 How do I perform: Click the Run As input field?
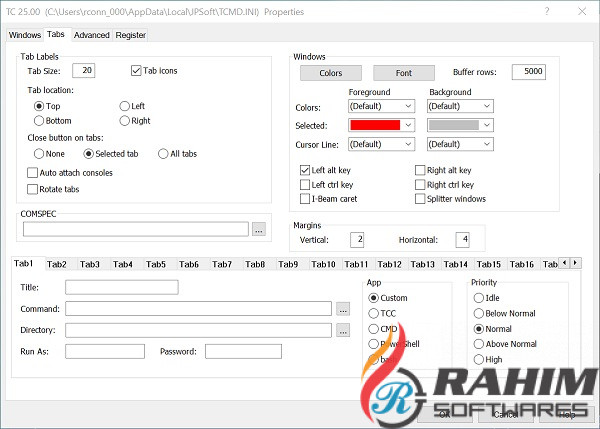105,351
